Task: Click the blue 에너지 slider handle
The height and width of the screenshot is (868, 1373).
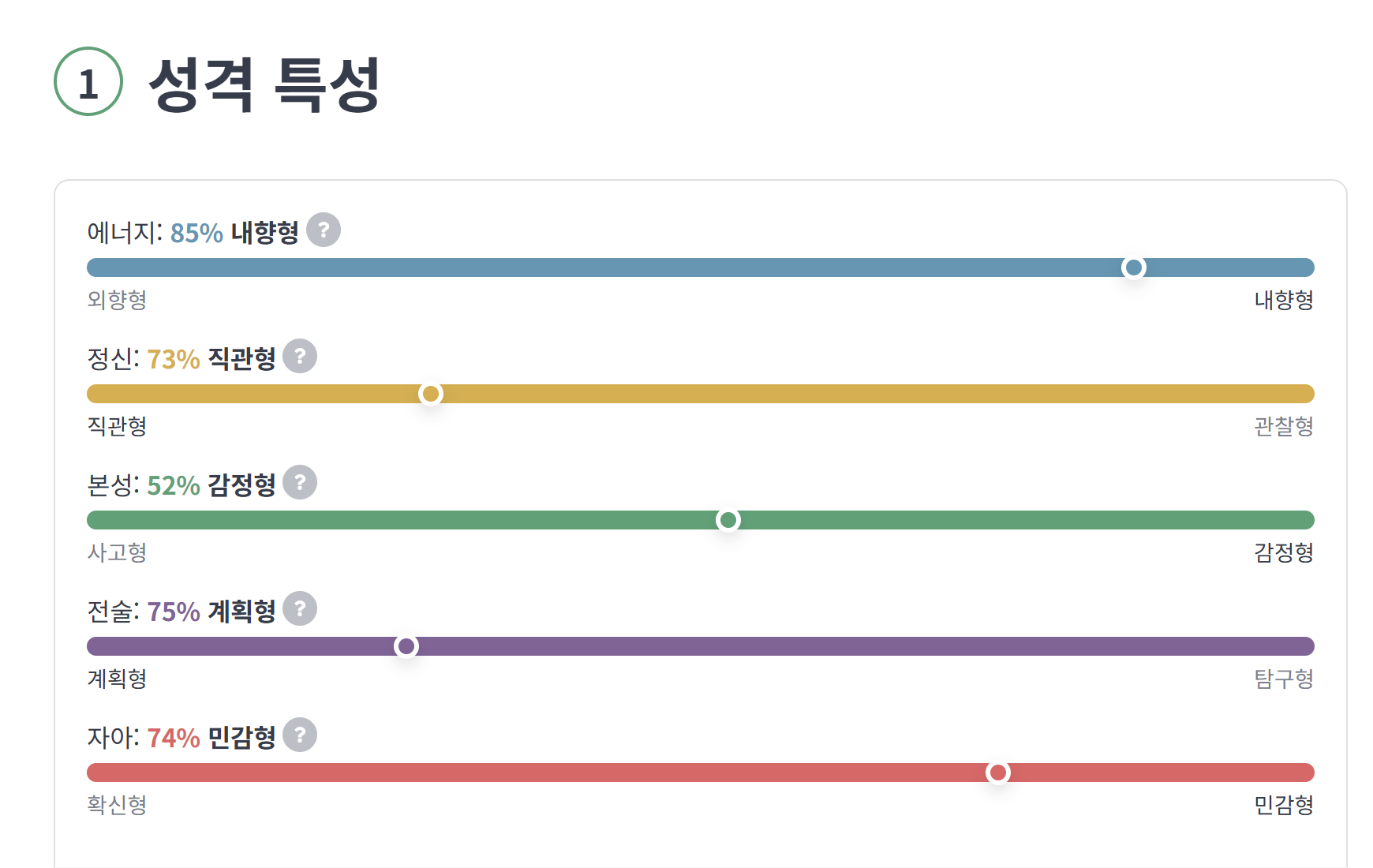Action: 1134,268
